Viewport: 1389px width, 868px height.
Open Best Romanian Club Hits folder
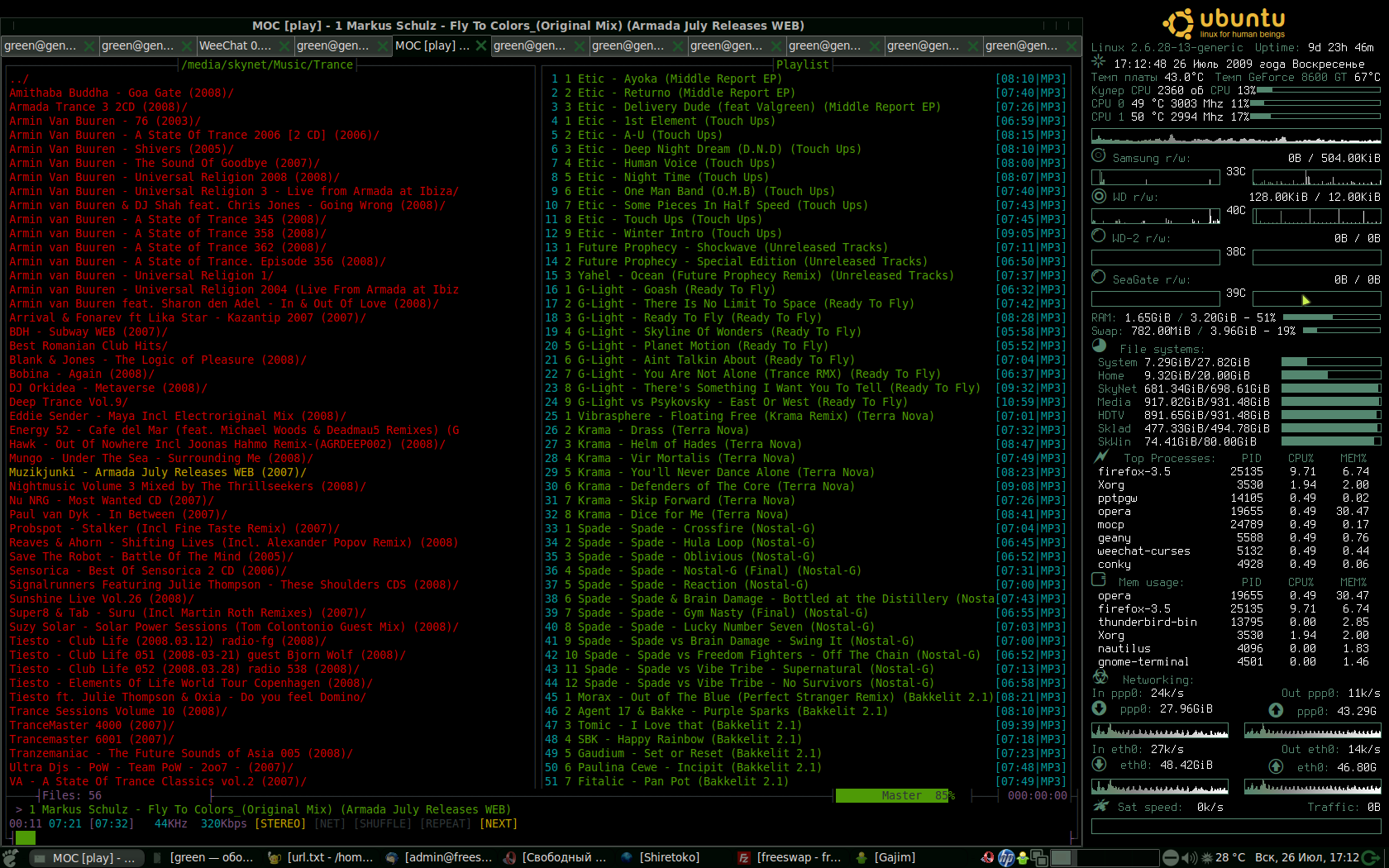[x=88, y=346]
